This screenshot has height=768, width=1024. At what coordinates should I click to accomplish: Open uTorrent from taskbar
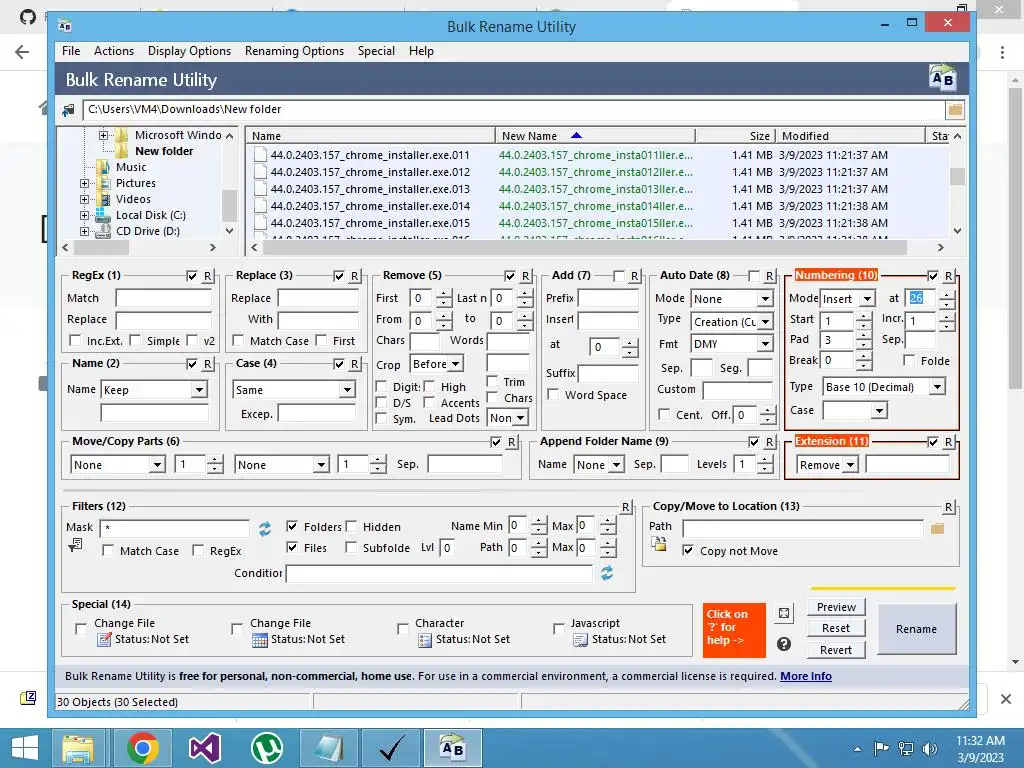tap(266, 748)
